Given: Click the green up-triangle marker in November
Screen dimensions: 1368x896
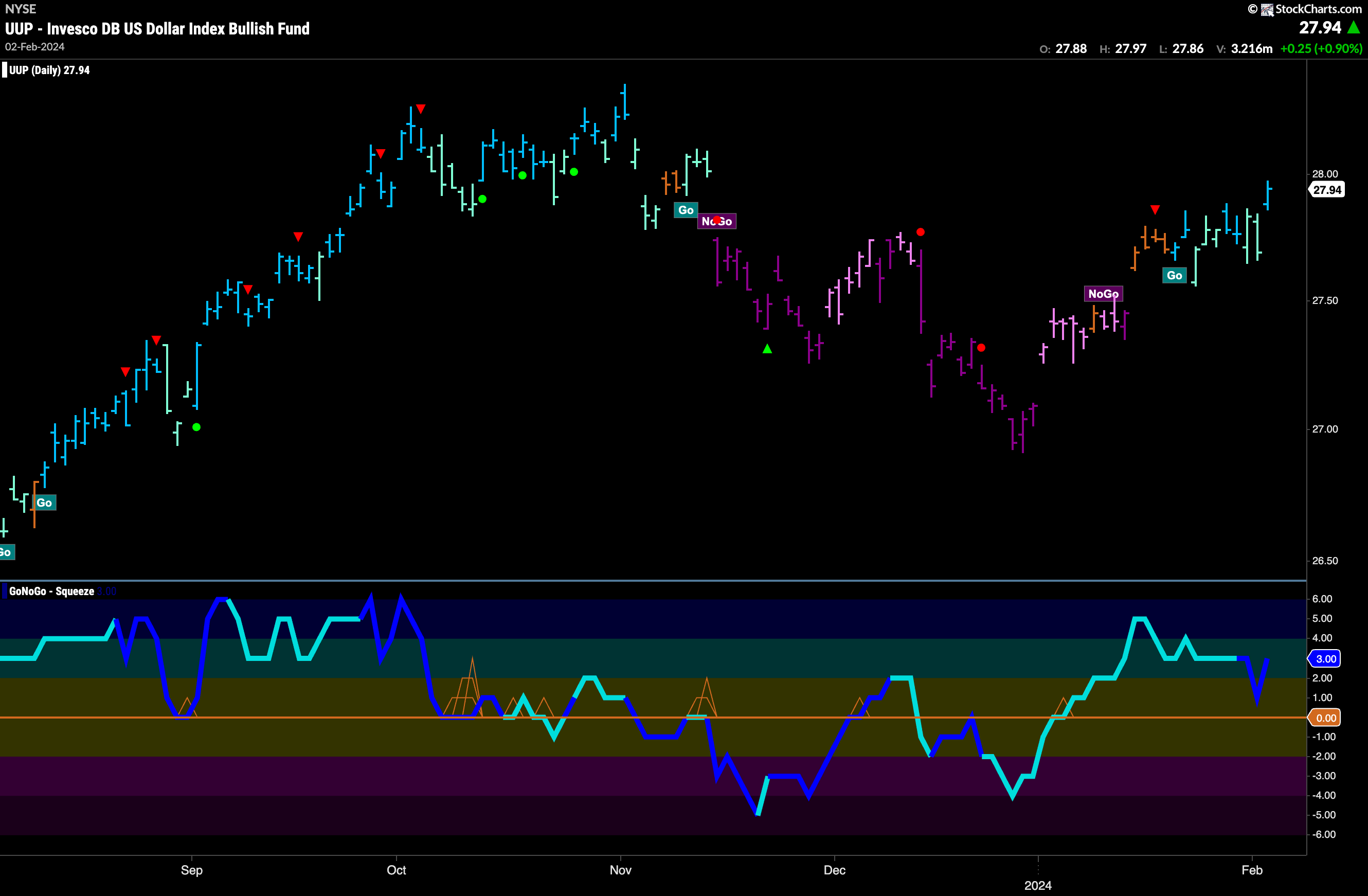Looking at the screenshot, I should tap(767, 348).
